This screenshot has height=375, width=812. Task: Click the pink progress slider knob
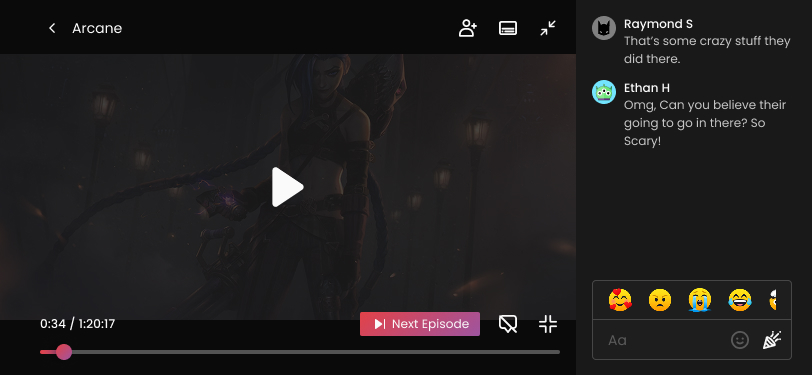click(64, 352)
